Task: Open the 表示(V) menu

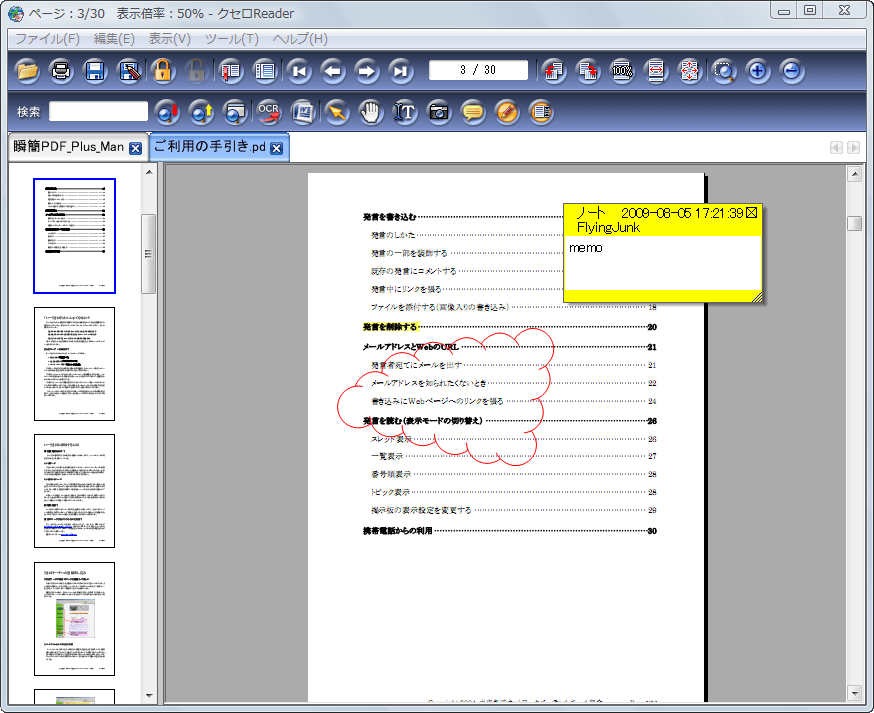Action: pos(169,38)
